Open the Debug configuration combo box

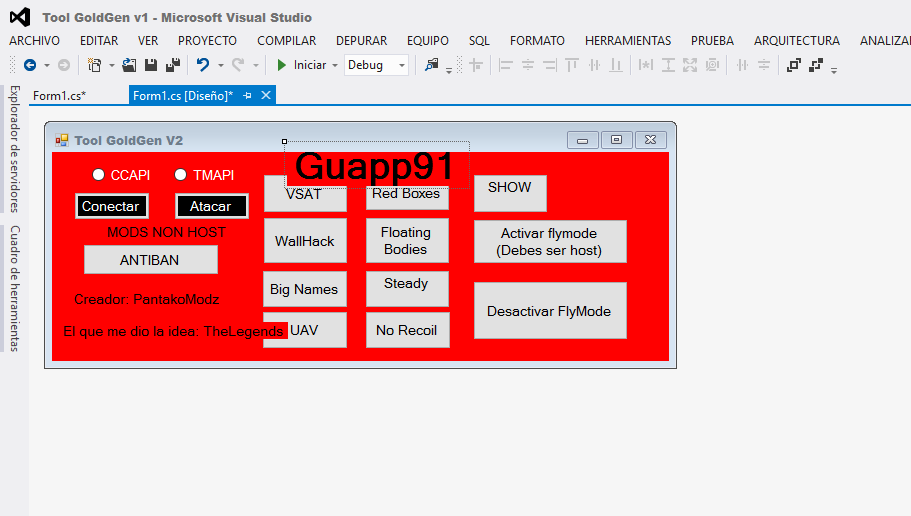tap(376, 65)
